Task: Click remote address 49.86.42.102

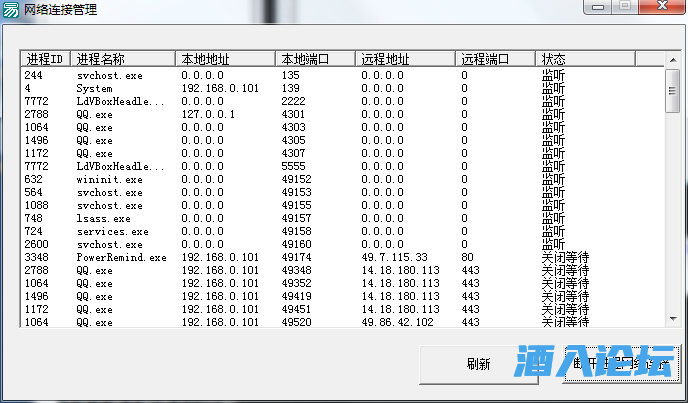Action: click(398, 322)
